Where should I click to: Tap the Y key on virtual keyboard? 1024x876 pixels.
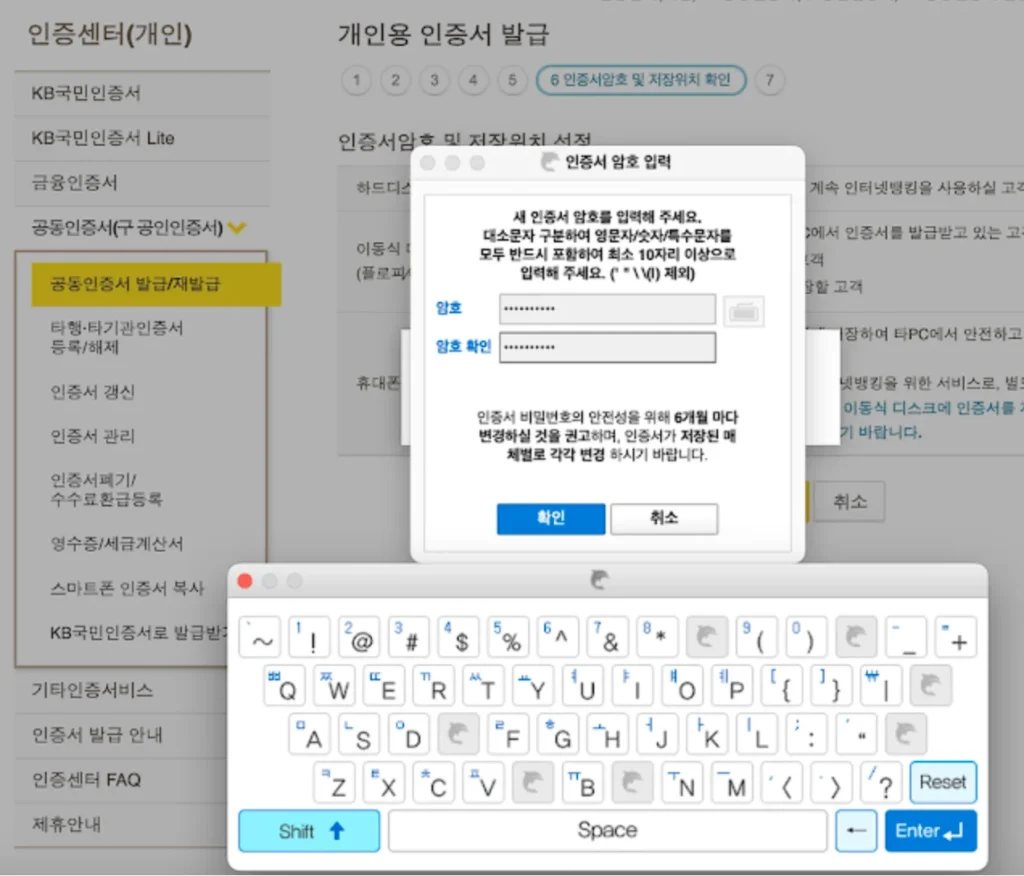(x=534, y=686)
